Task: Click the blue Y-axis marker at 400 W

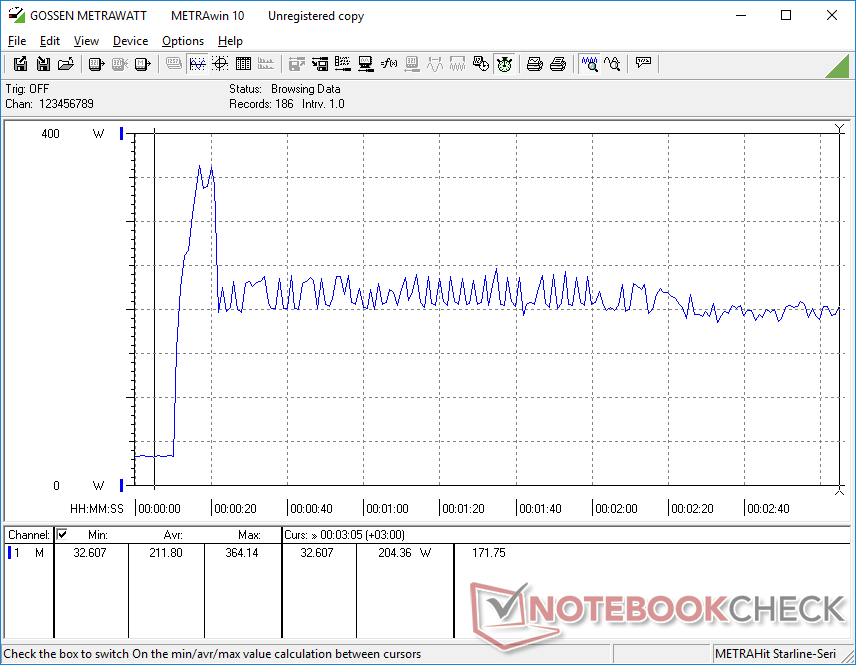Action: pyautogui.click(x=122, y=133)
